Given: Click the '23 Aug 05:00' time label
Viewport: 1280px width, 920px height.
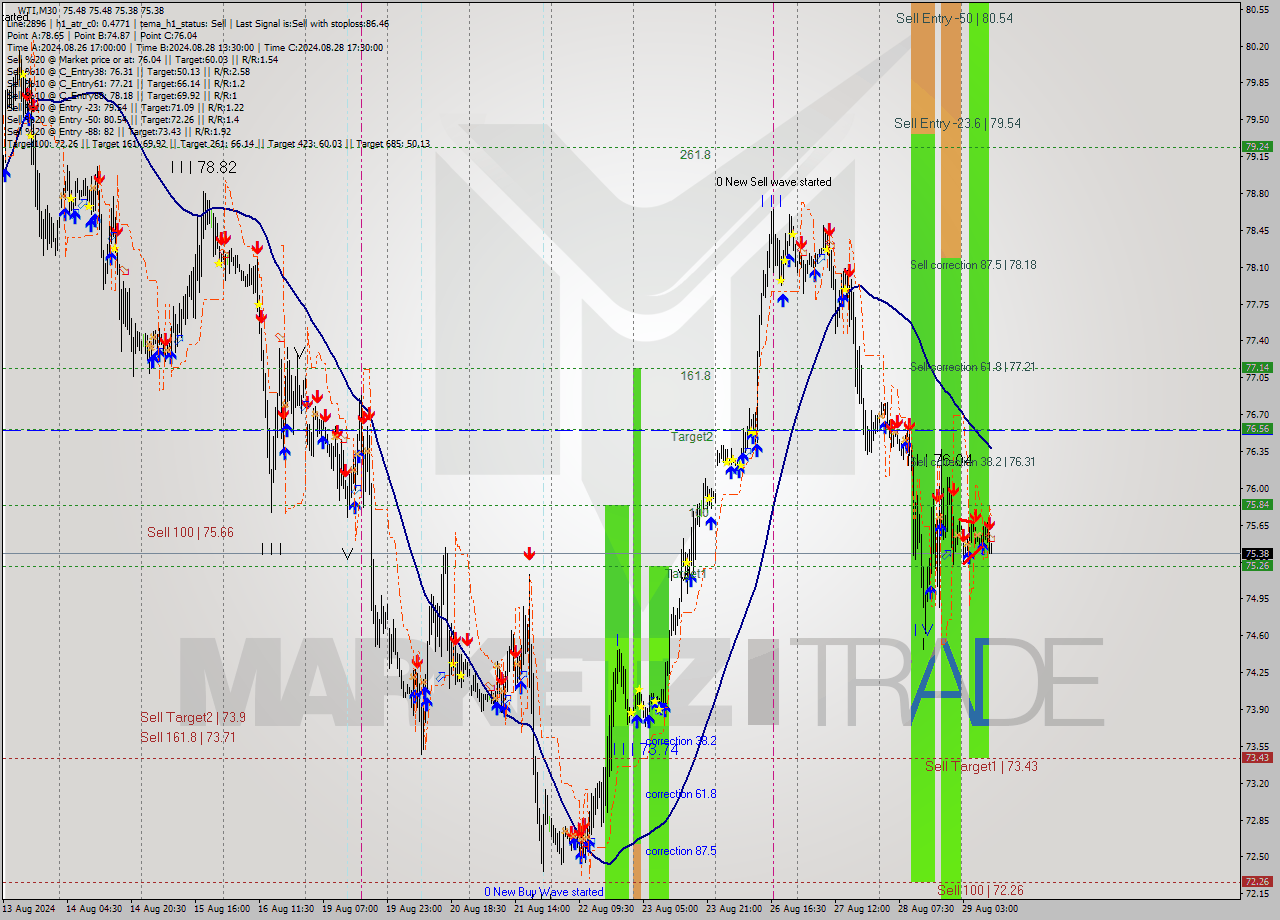Looking at the screenshot, I should point(671,909).
